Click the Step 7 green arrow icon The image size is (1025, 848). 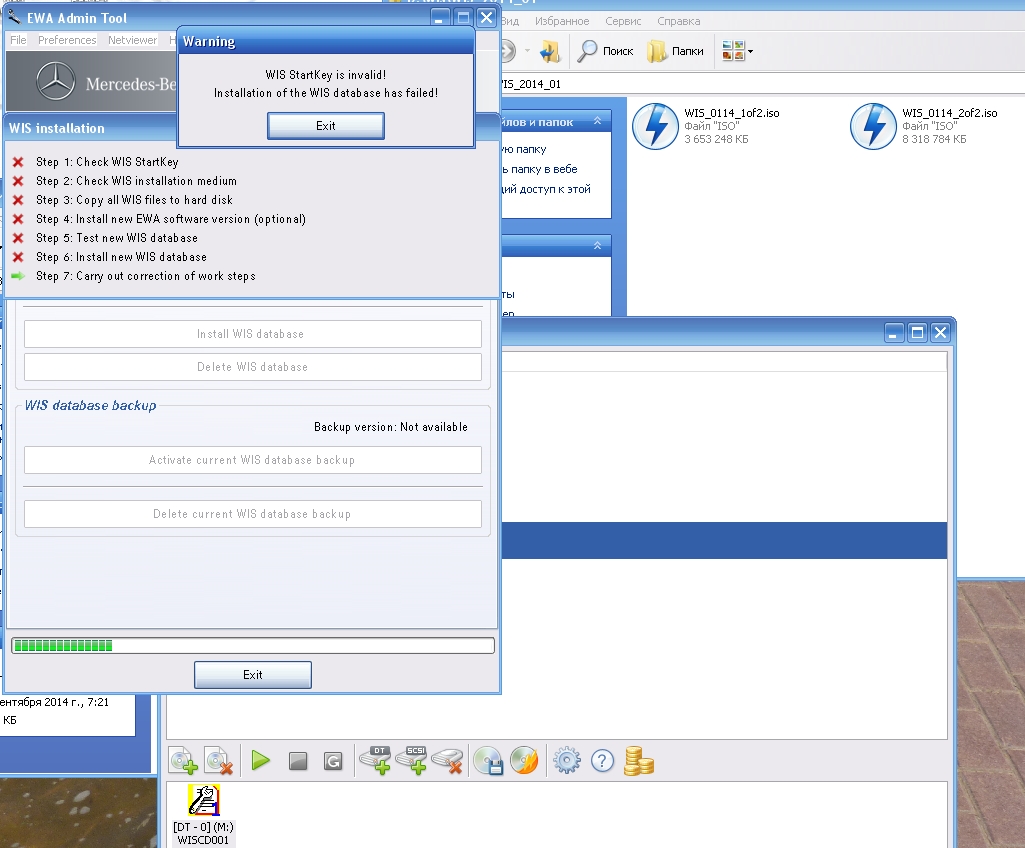18,276
